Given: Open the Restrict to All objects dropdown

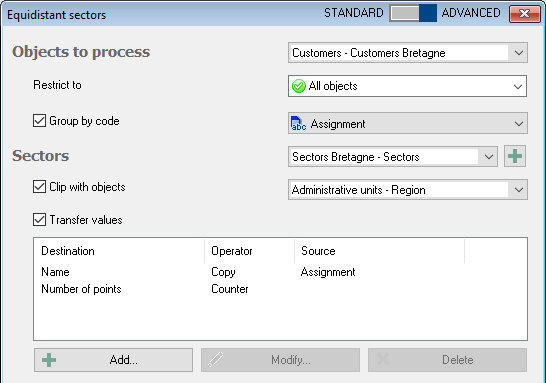Looking at the screenshot, I should click(407, 86).
